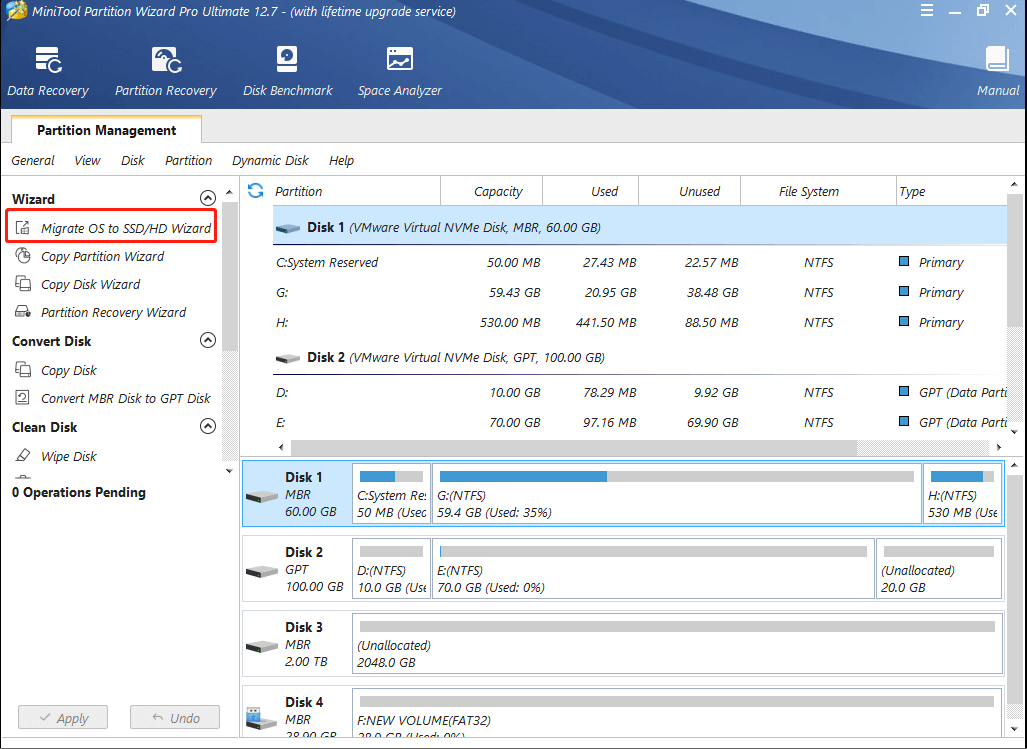Image resolution: width=1027 pixels, height=749 pixels.
Task: Select the D: partition row in the list
Action: point(640,393)
